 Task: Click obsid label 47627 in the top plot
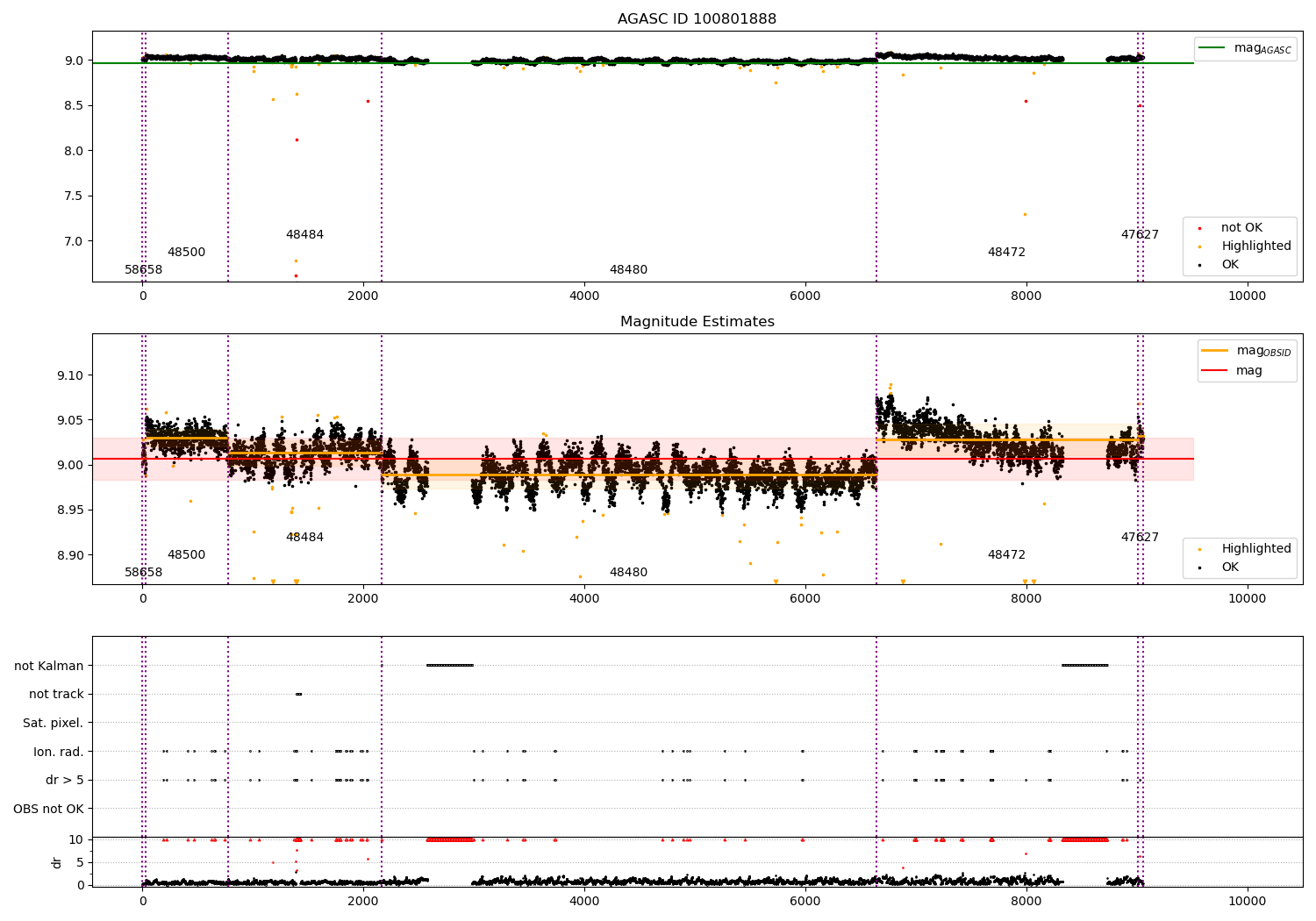coord(1140,235)
